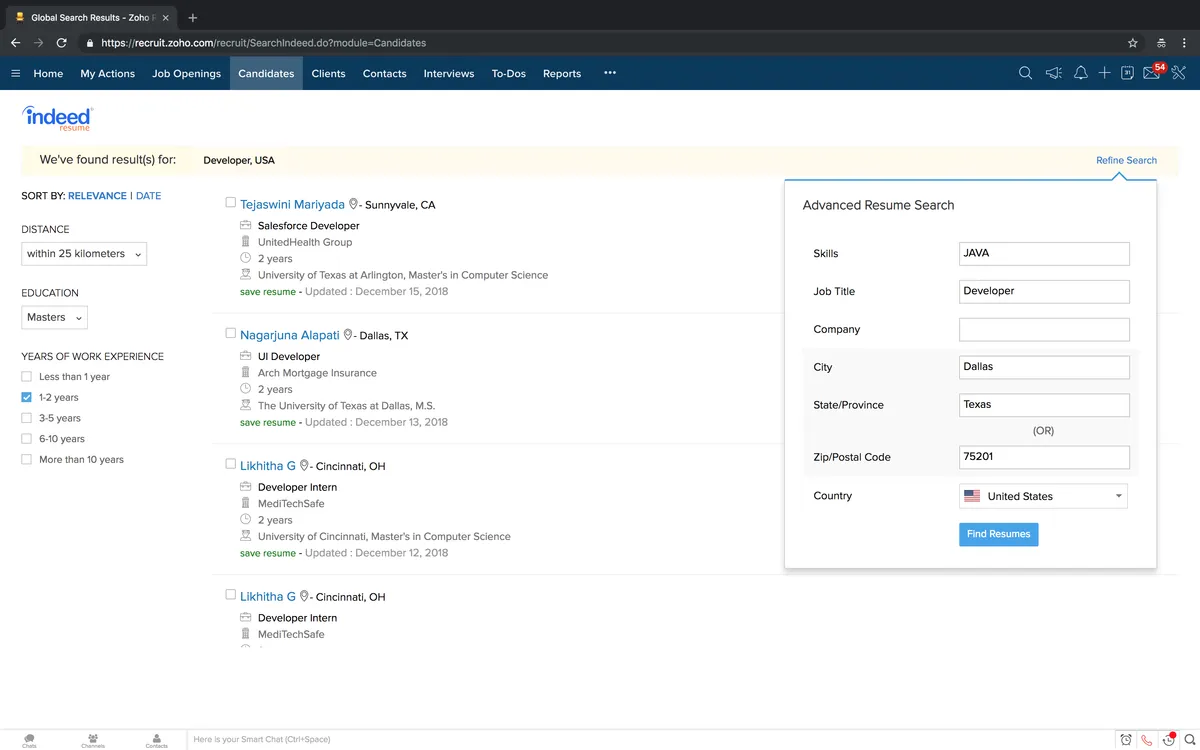Check the 6-10 years experience filter

click(27, 439)
